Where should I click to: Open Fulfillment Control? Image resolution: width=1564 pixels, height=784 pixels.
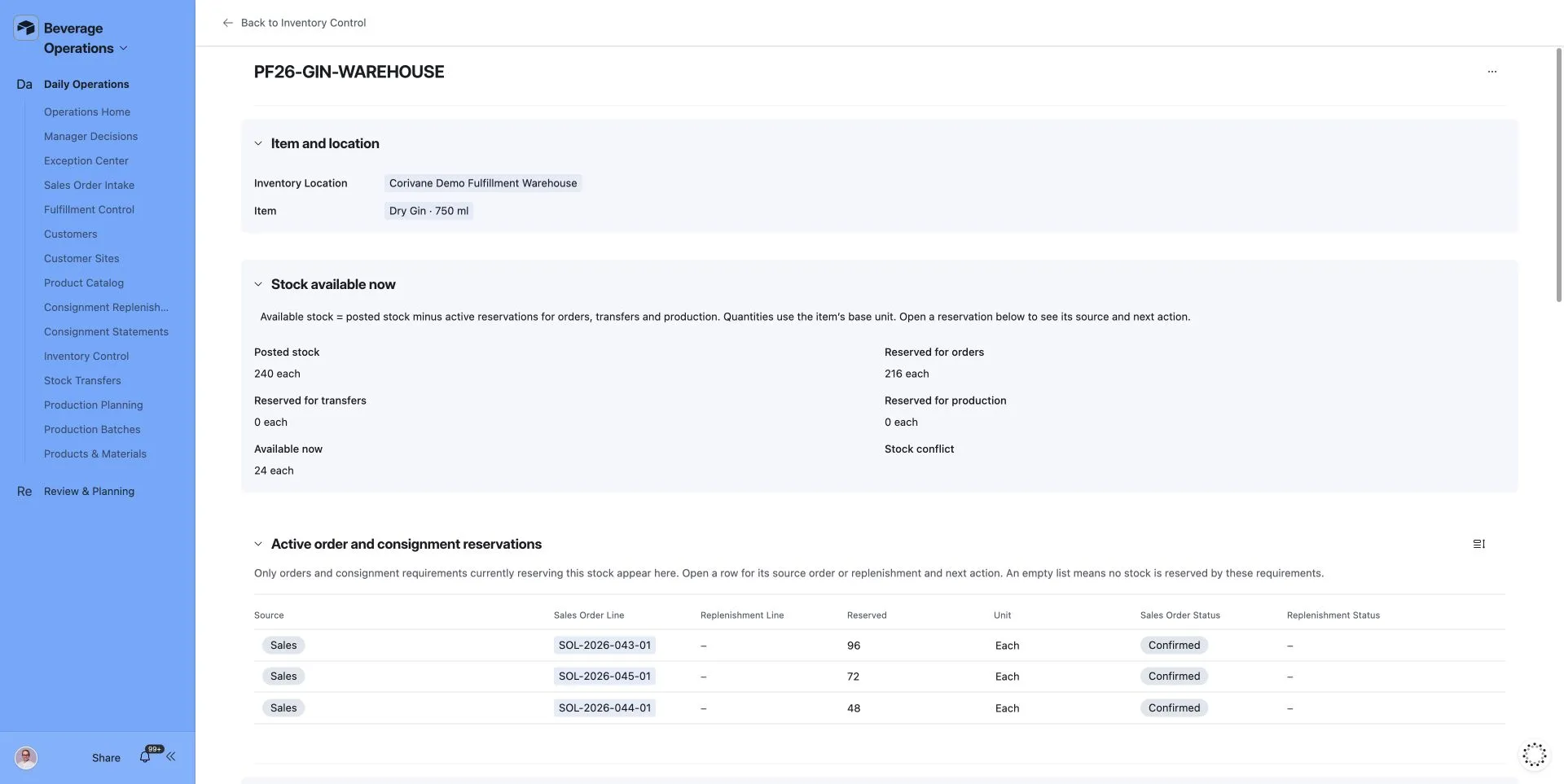coord(89,209)
